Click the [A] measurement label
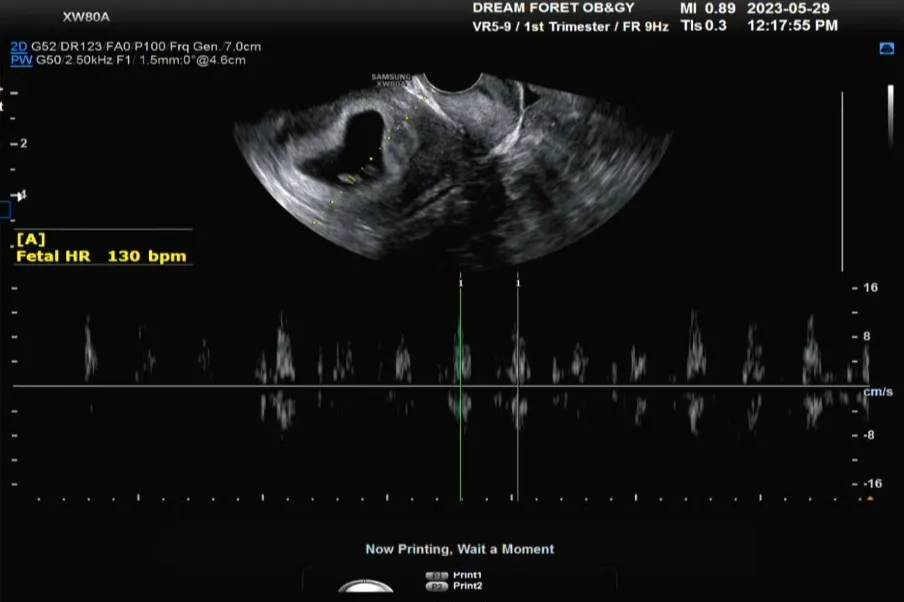This screenshot has width=904, height=602. coord(31,239)
